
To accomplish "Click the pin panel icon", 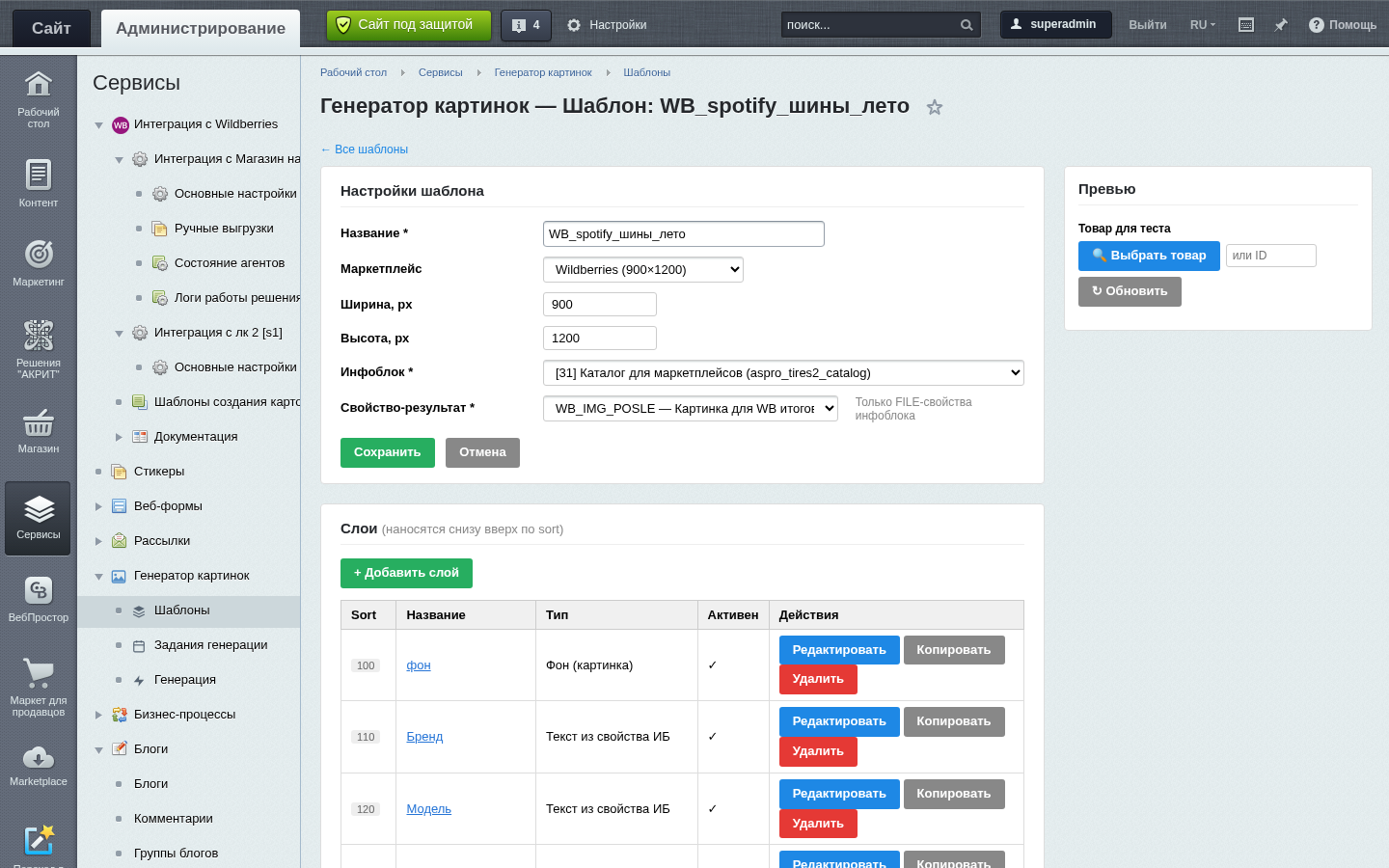I will pos(1281,25).
